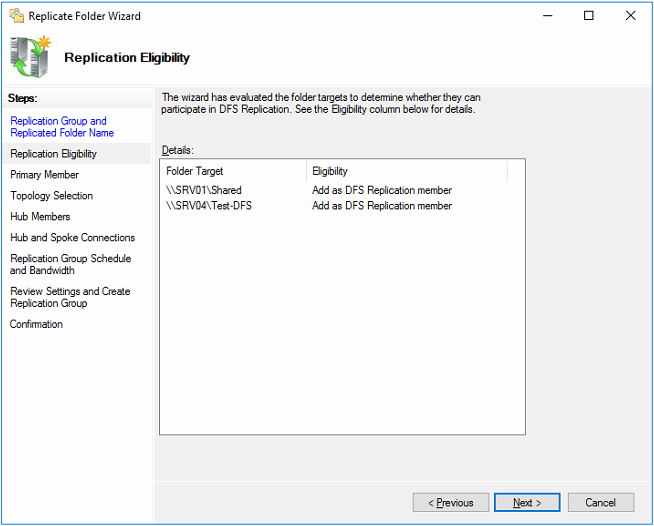Open Replication Group and Replicated Folder Name step
The image size is (654, 526).
pyautogui.click(x=59, y=127)
